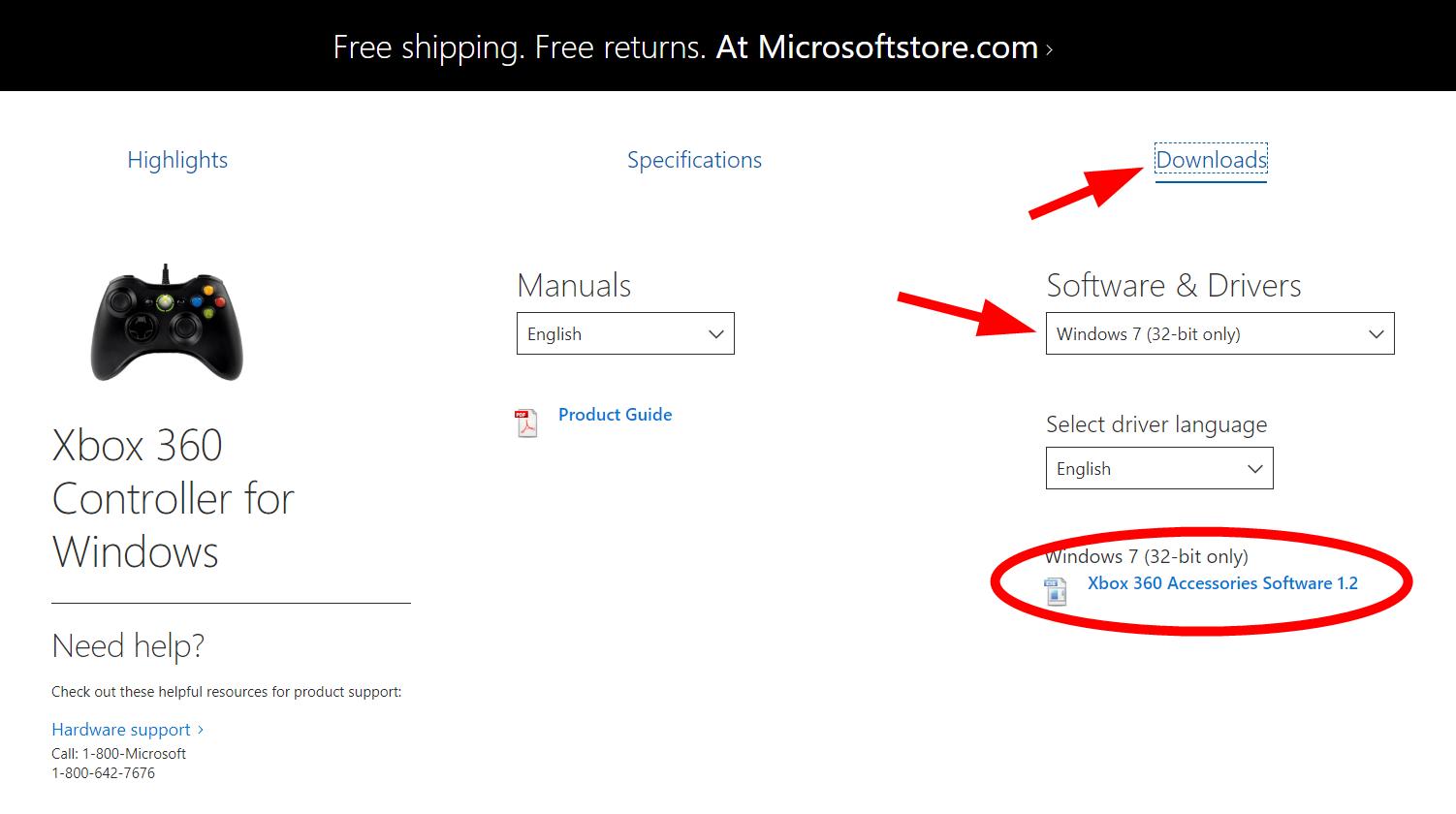Viewport: 1456px width, 814px height.
Task: Click the installer file icon under Windows 7
Action: [x=1056, y=591]
